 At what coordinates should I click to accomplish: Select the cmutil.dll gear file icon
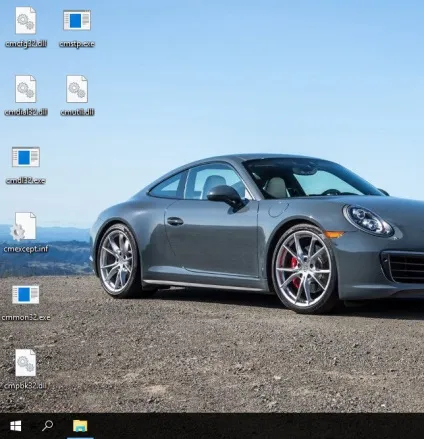77,89
